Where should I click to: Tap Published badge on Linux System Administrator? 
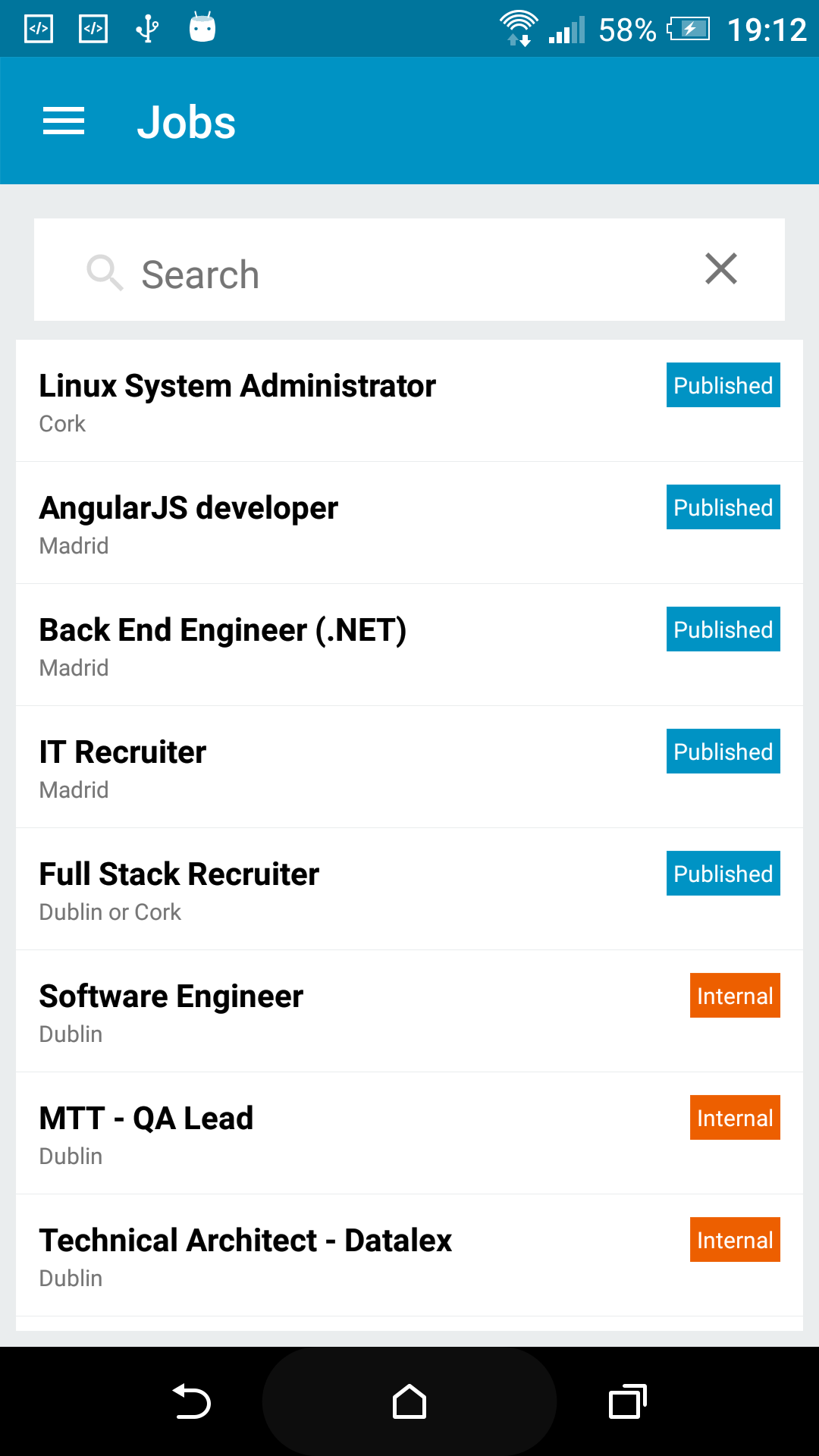point(723,385)
